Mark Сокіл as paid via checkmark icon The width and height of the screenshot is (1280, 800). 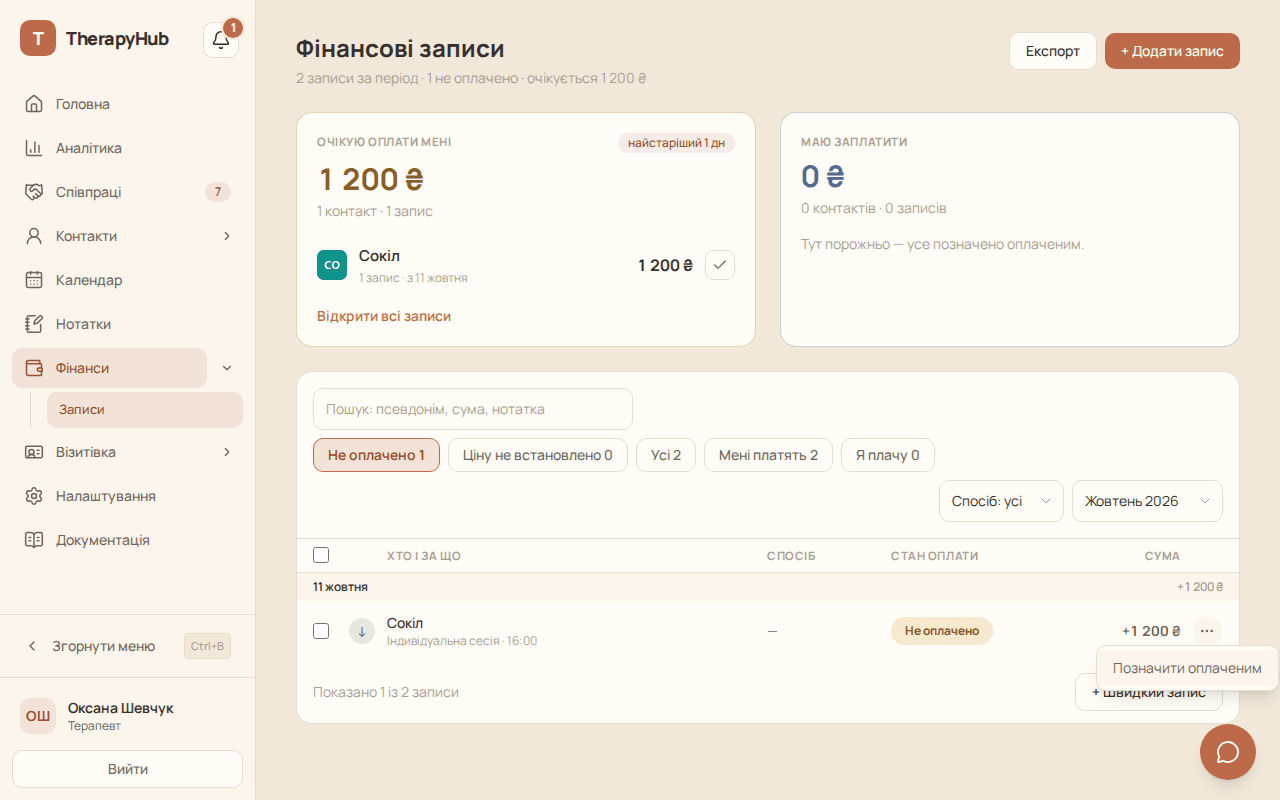click(720, 265)
